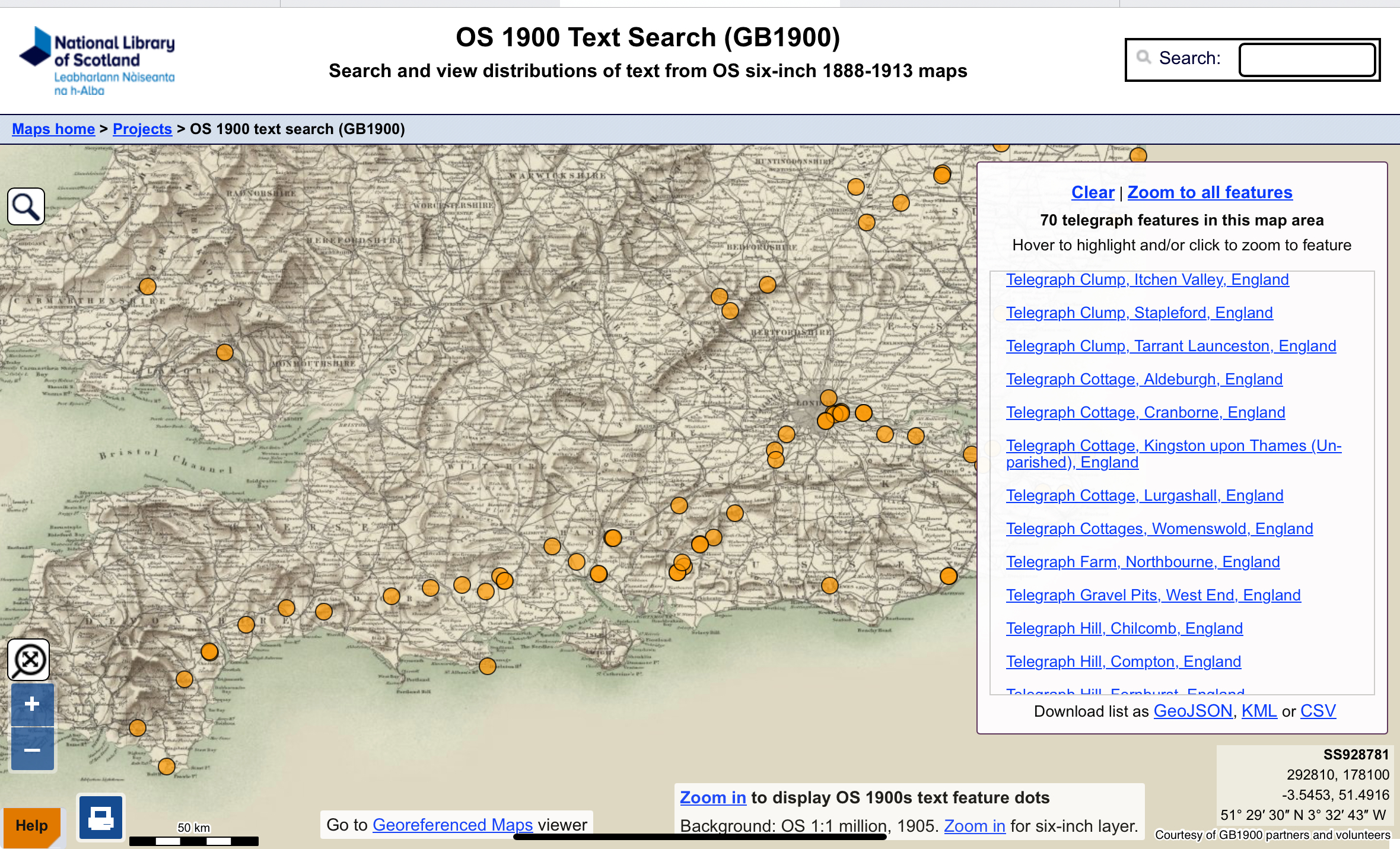This screenshot has width=1400, height=849.
Task: Click the orange marker in Carmarthenshire
Action: point(147,287)
